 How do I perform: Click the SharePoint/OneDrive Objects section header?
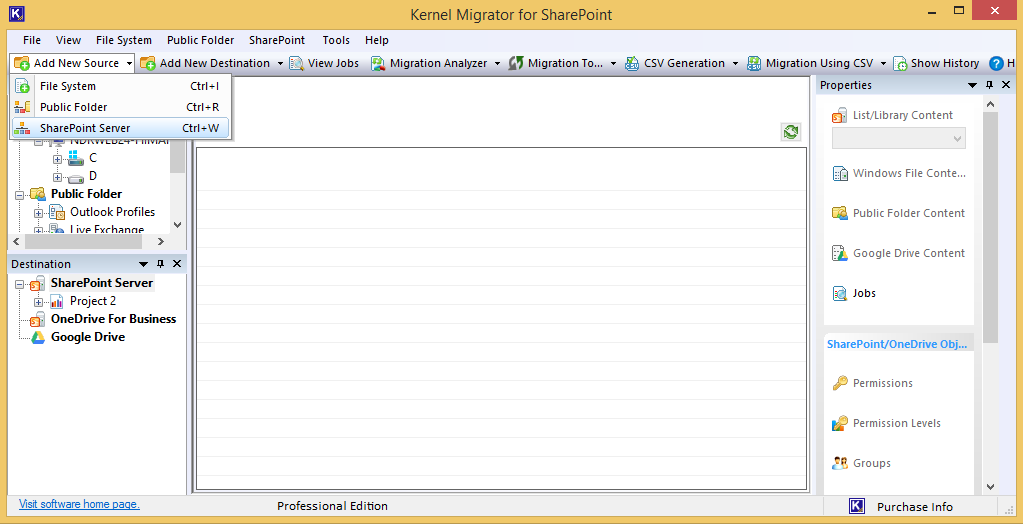pos(897,344)
